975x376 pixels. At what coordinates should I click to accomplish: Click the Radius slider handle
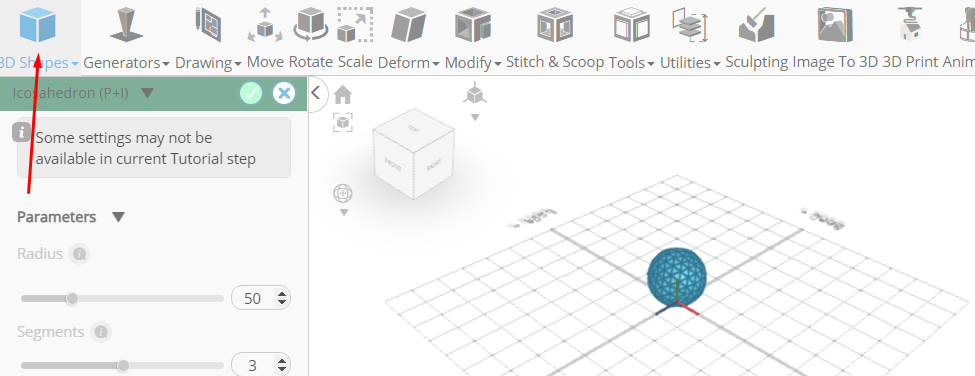[x=72, y=298]
